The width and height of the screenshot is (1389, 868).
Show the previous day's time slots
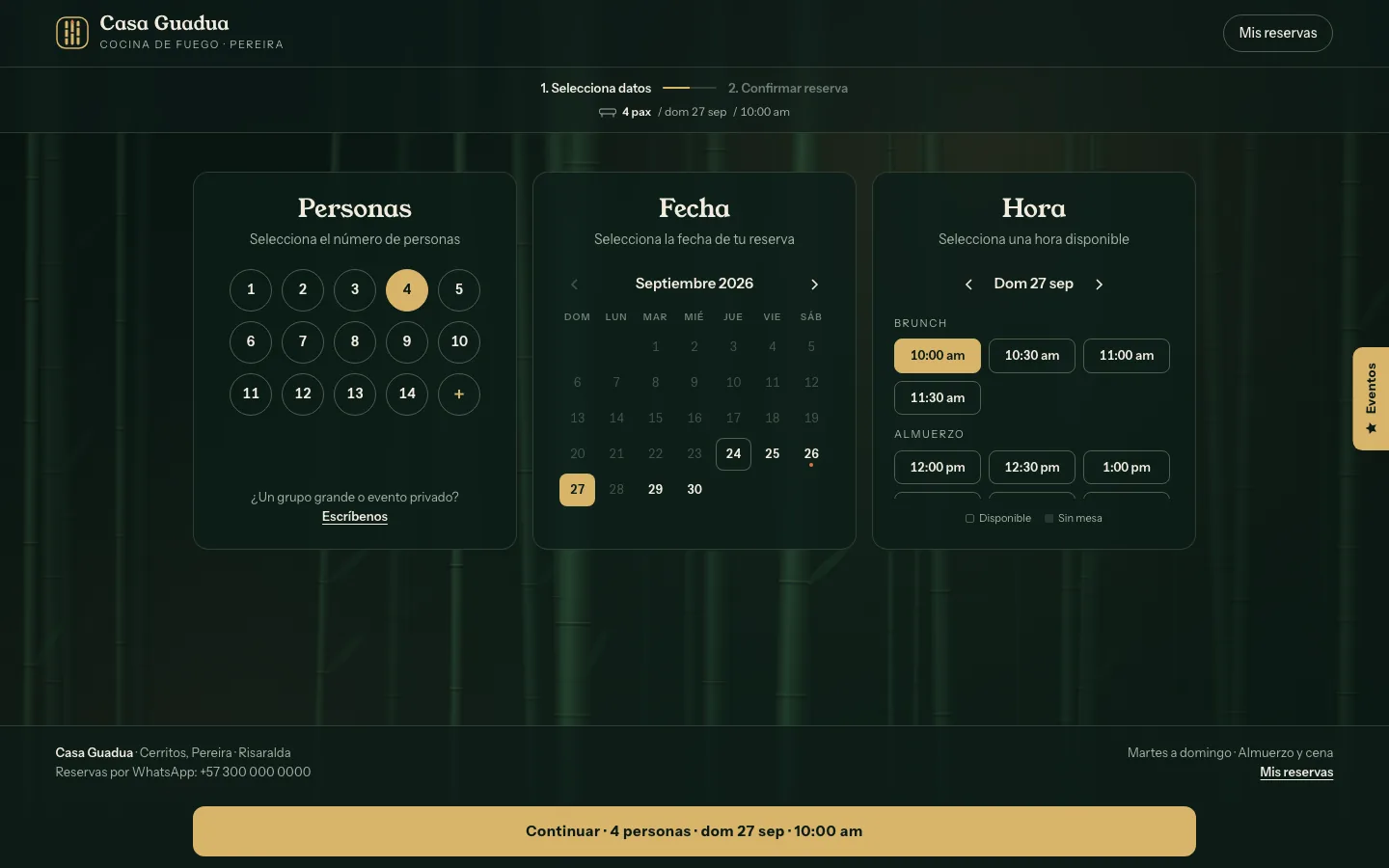pyautogui.click(x=968, y=284)
